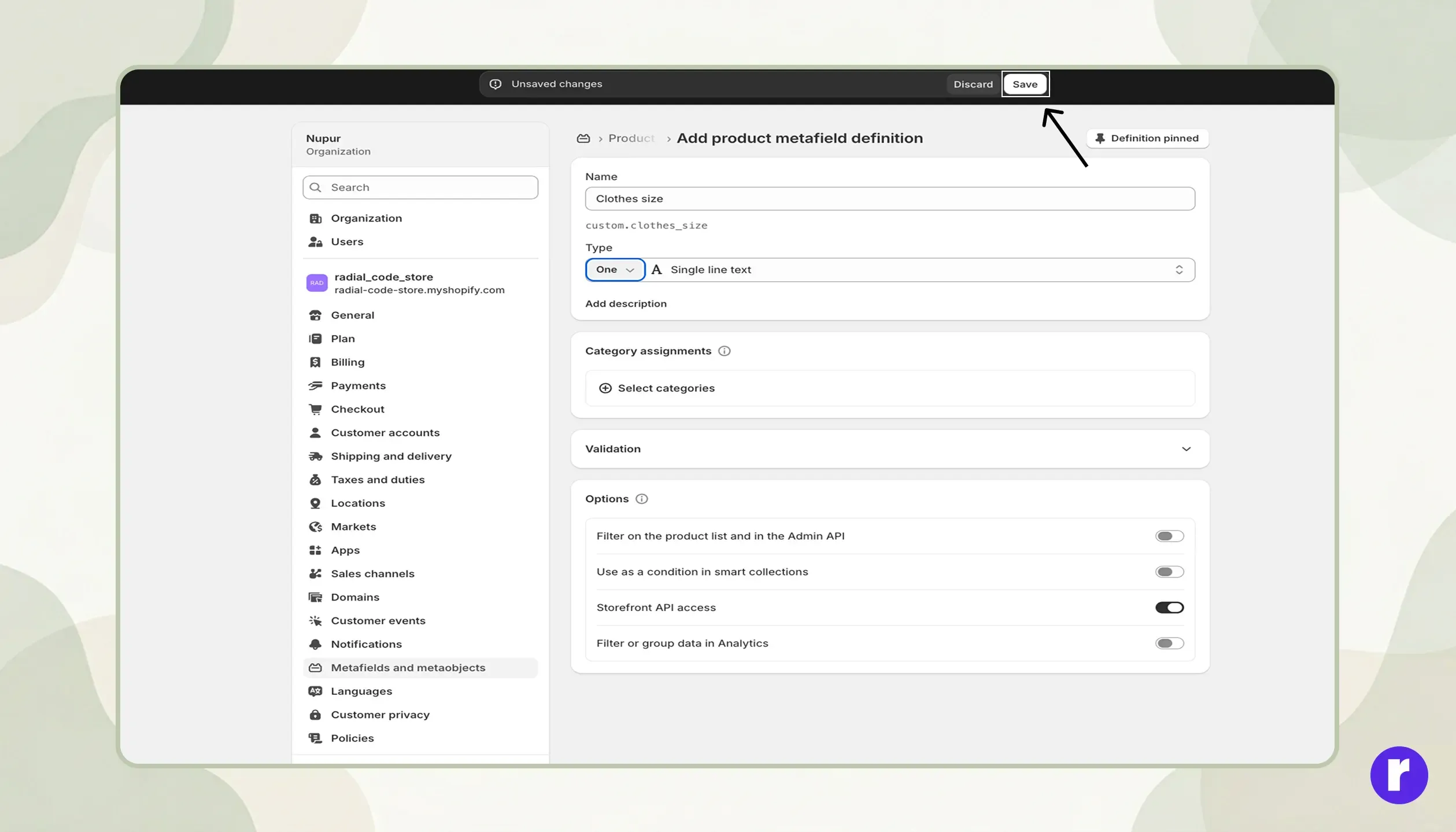Go back to Product breadcrumb
The width and height of the screenshot is (1456, 832).
(631, 138)
